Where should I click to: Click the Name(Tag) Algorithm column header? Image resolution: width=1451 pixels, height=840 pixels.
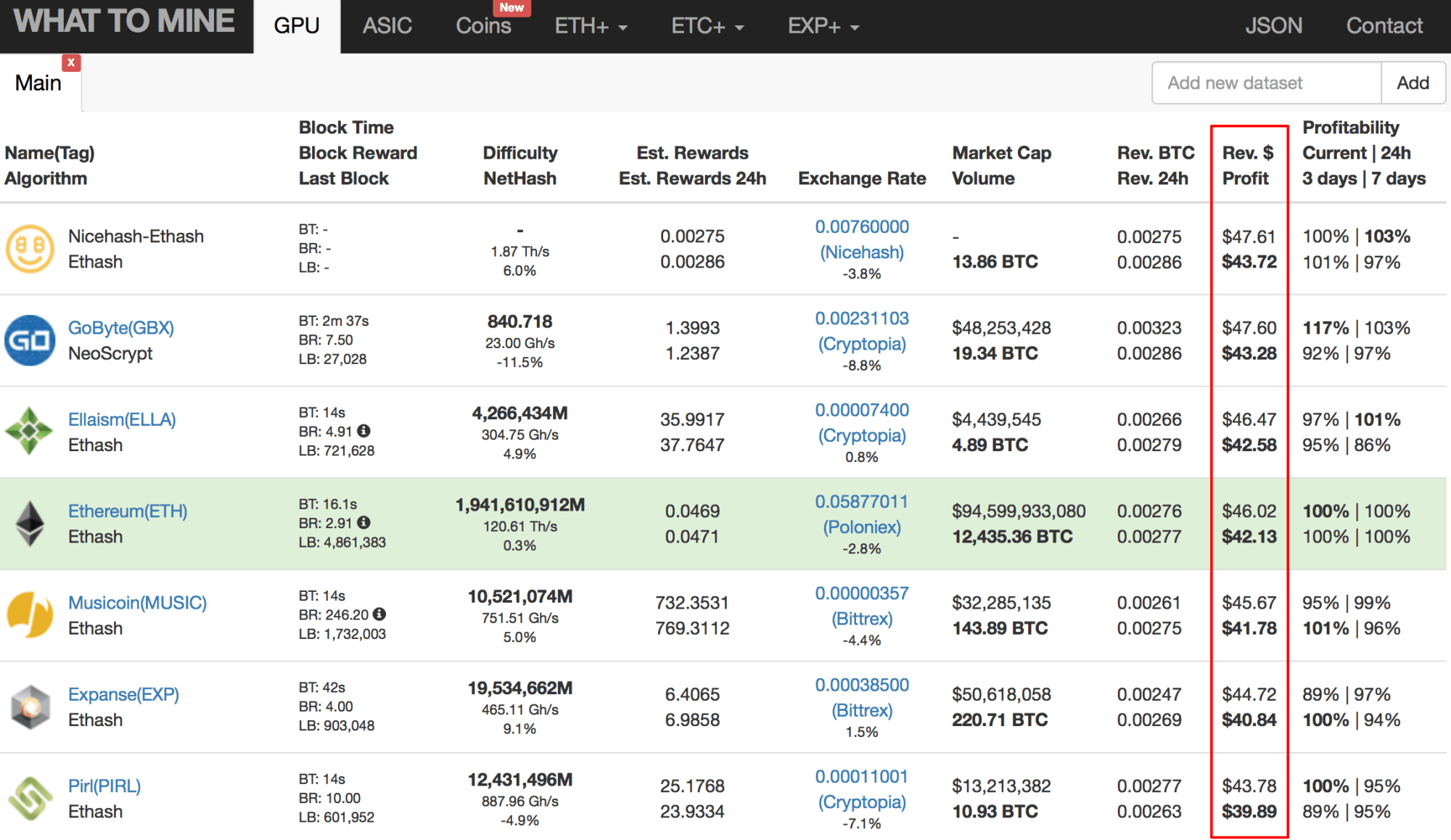49,165
